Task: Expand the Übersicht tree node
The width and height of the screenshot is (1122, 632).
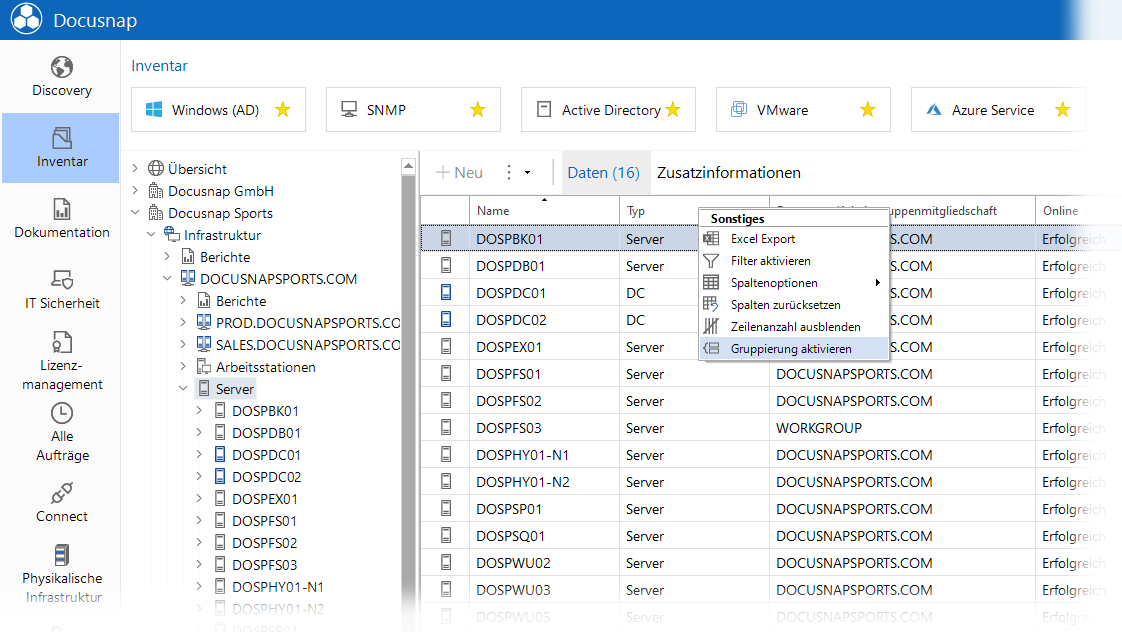Action: point(135,169)
